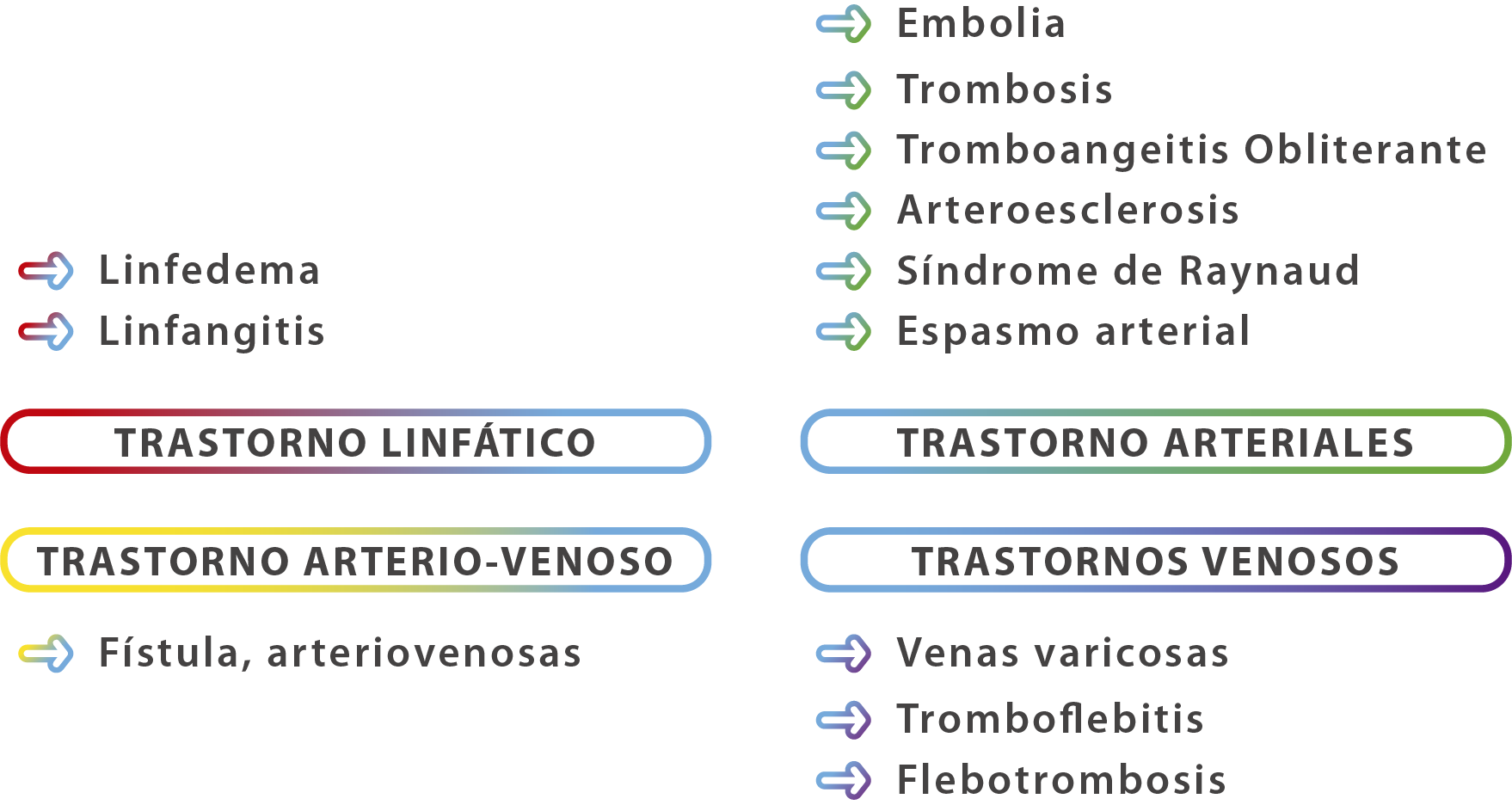Click the Tromboangeitis Obliterante text
1512x805 pixels.
point(1192,151)
